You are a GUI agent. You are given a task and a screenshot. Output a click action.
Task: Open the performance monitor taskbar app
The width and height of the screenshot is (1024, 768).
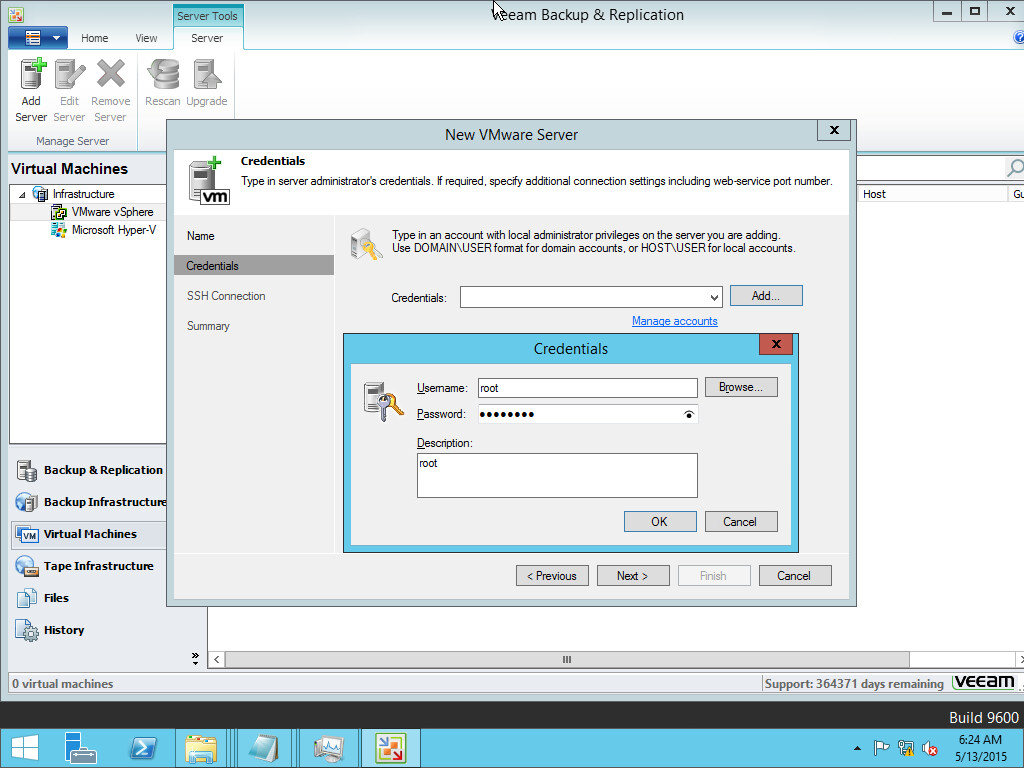[328, 748]
